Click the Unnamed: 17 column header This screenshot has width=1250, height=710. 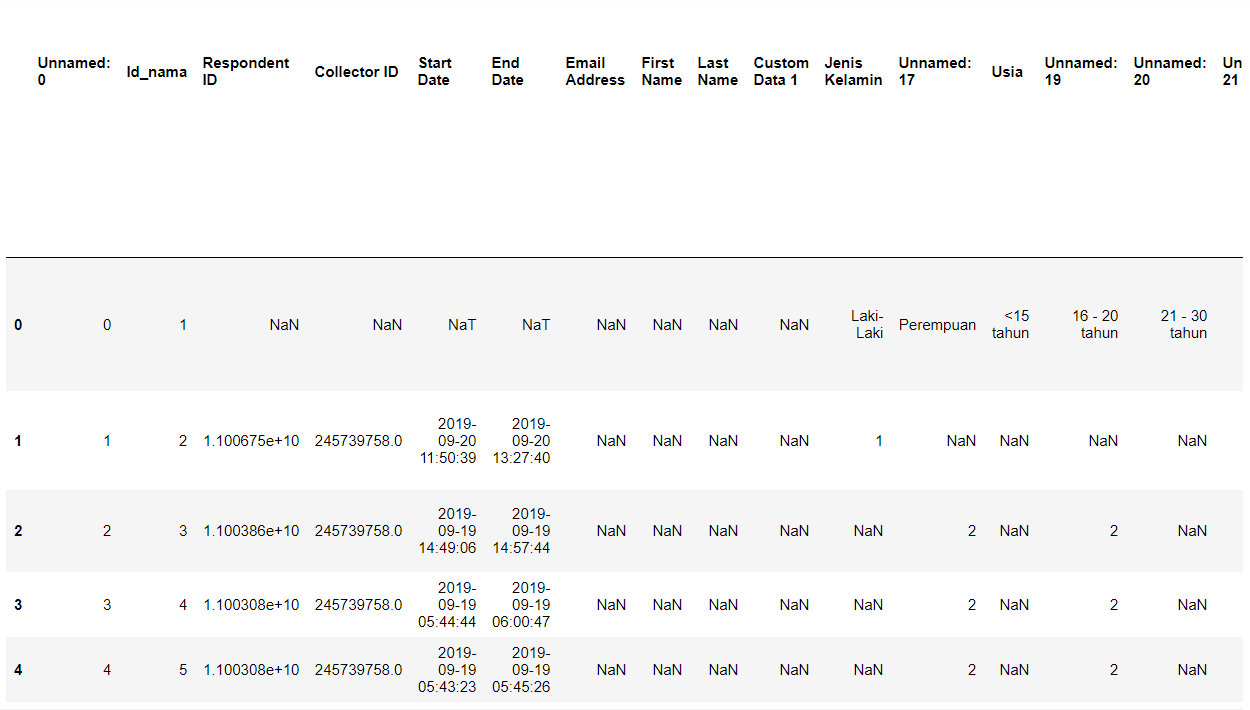934,71
